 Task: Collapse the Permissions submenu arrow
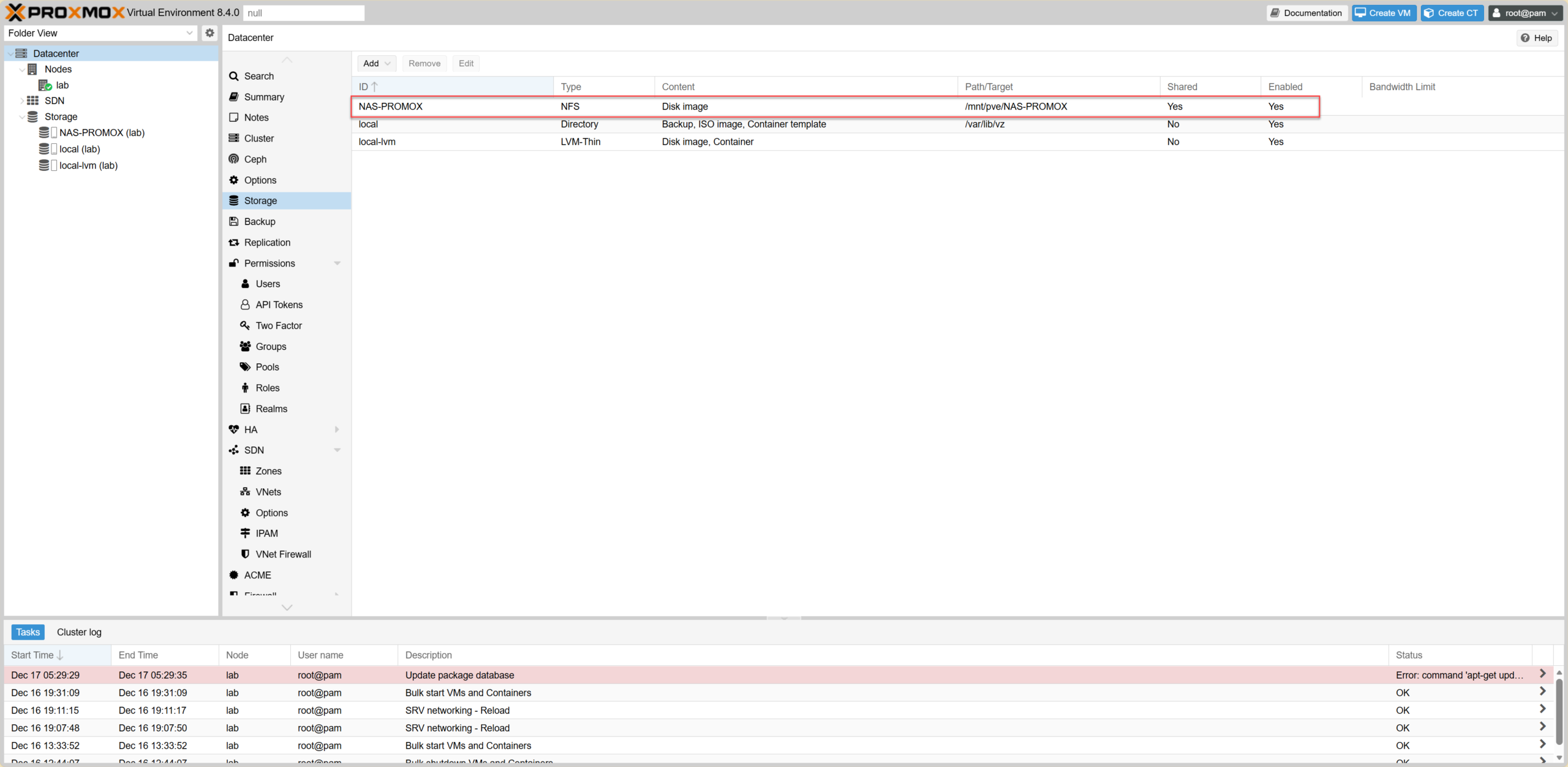(x=337, y=263)
